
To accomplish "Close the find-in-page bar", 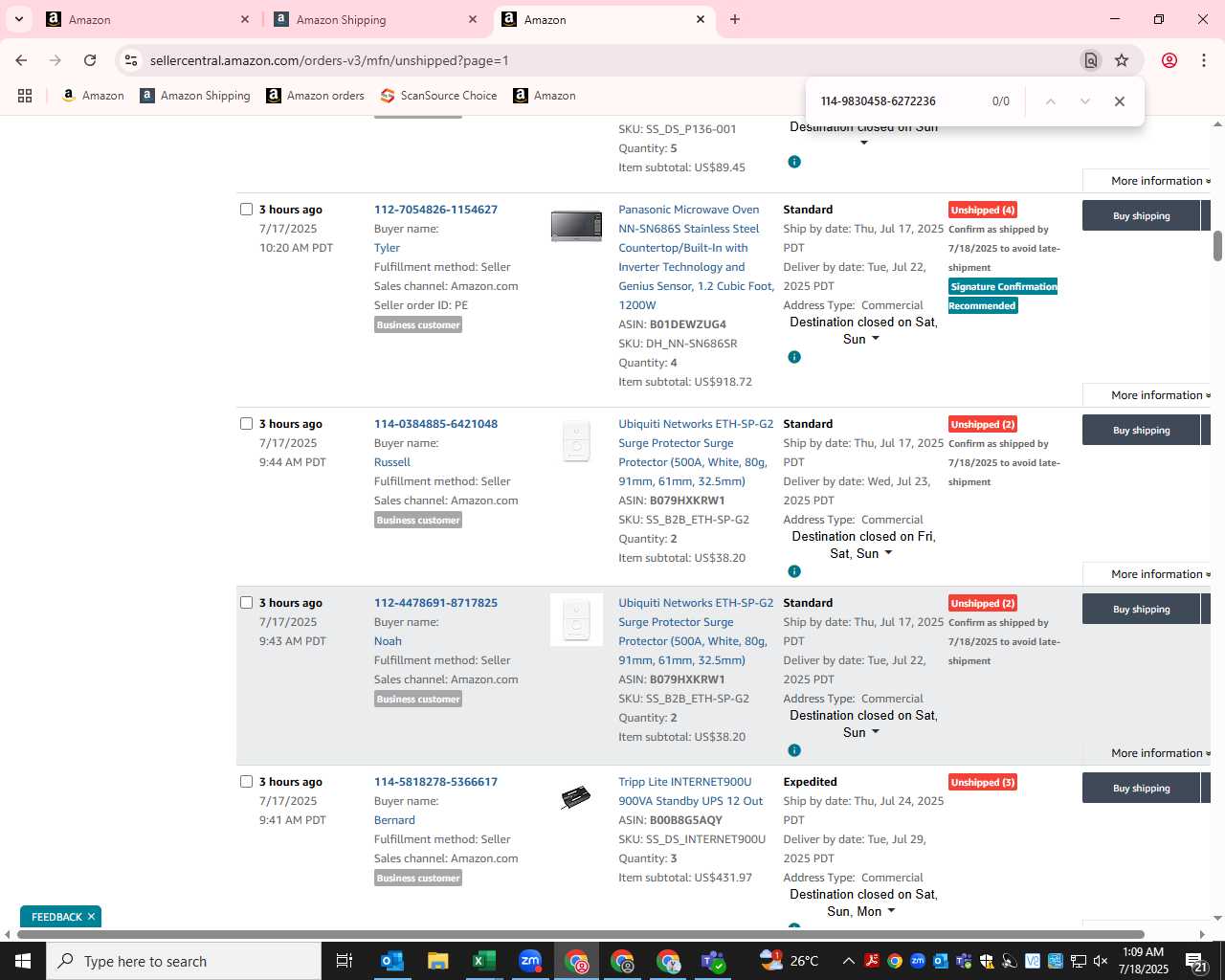I will tap(1119, 101).
